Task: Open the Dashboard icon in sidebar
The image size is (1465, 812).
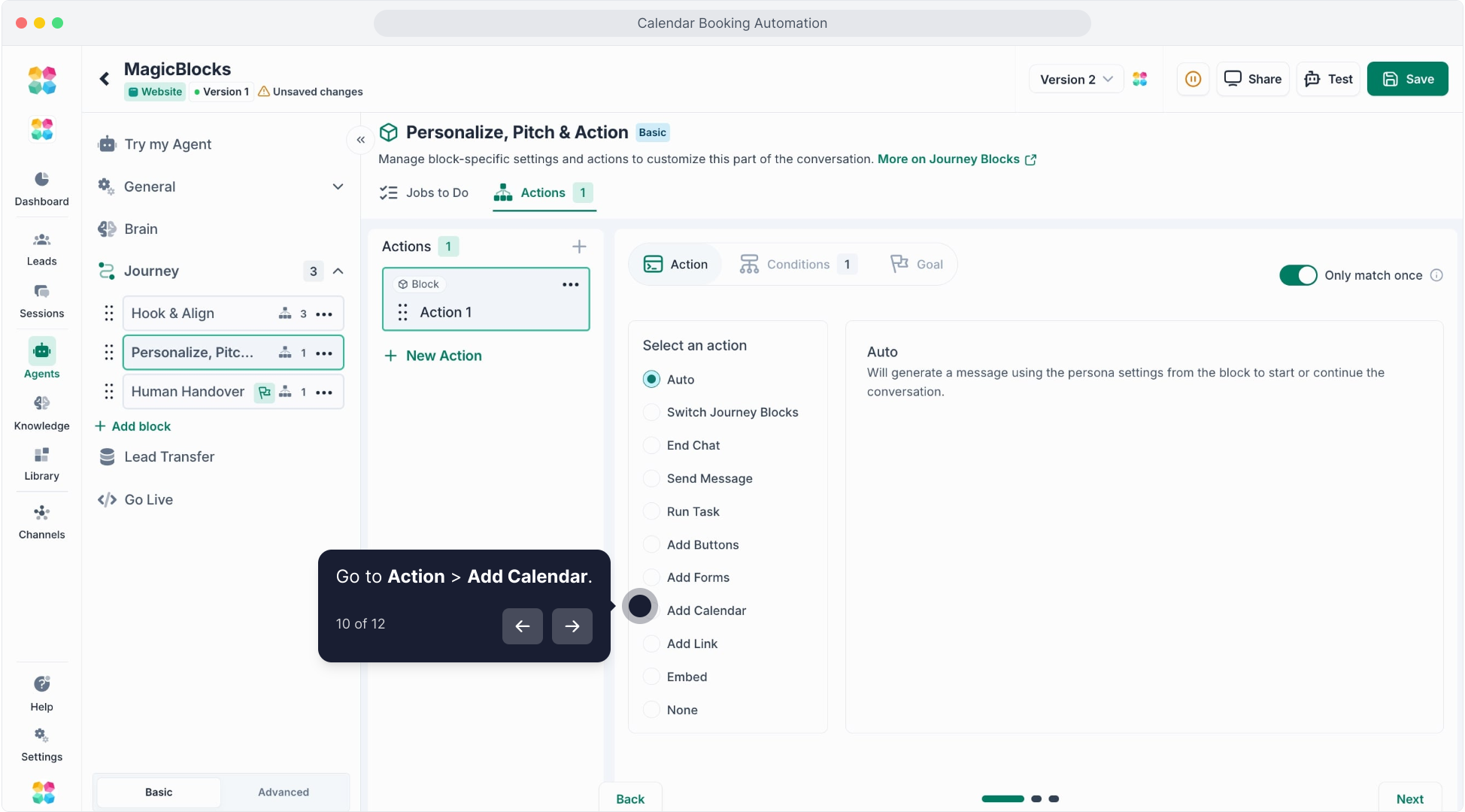Action: point(41,180)
